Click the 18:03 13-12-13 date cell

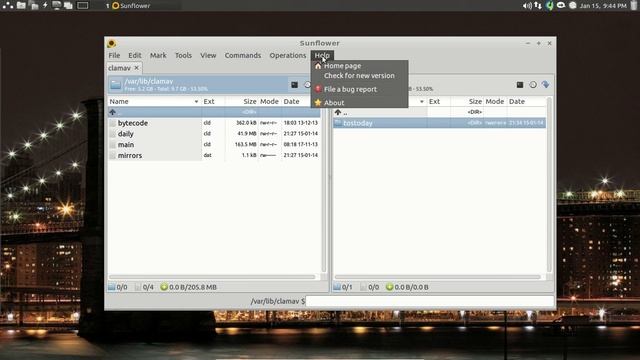[300, 123]
